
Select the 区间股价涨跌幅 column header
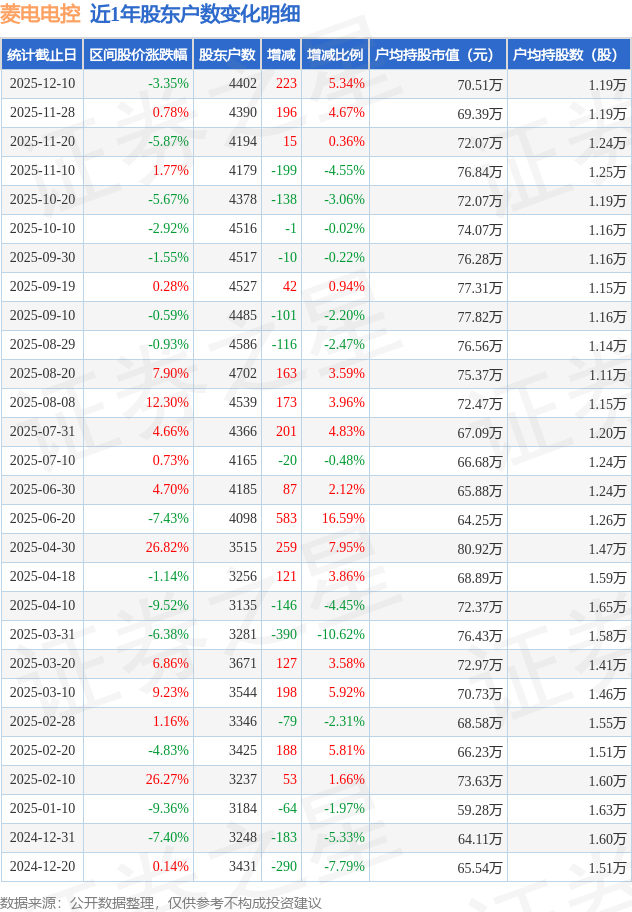(138, 55)
